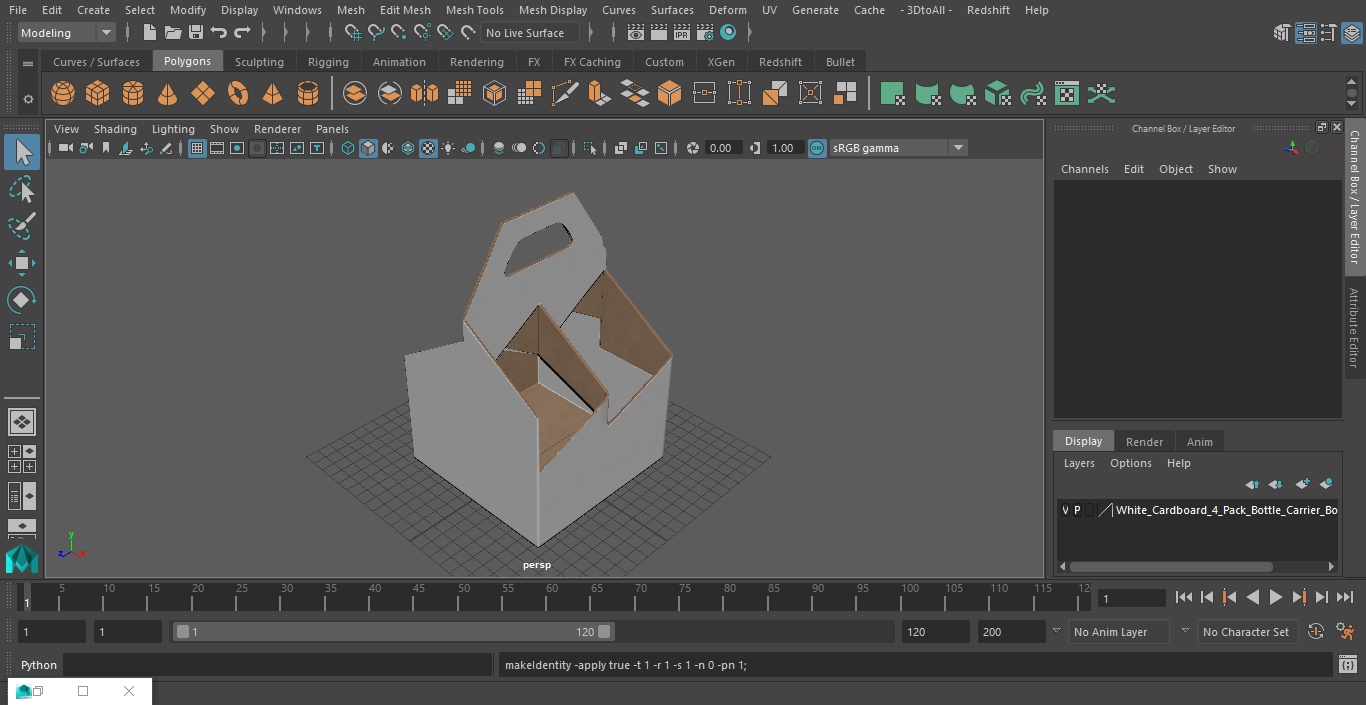Click the New Scene icon
Image resolution: width=1366 pixels, height=705 pixels.
point(149,33)
